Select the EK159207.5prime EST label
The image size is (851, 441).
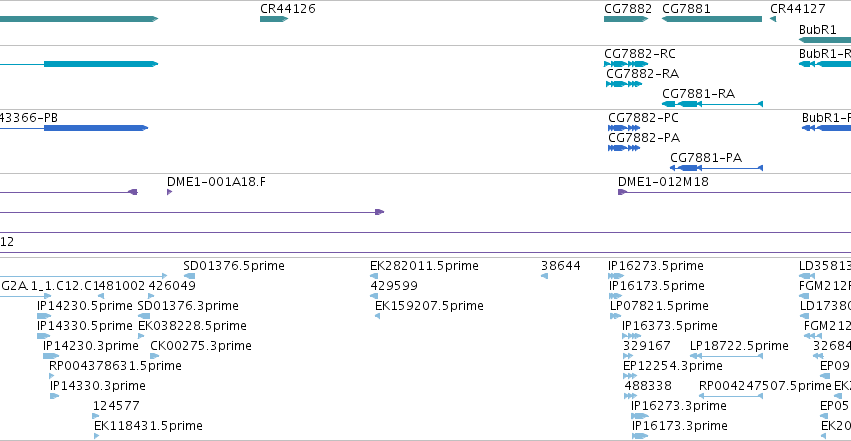[x=429, y=306]
